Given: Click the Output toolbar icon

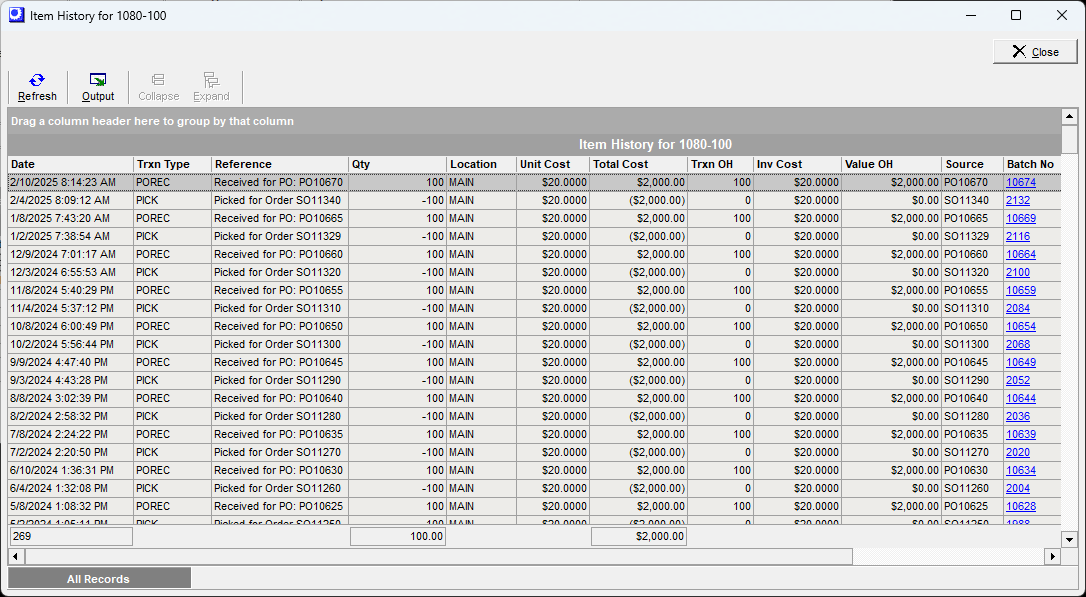Looking at the screenshot, I should click(x=97, y=85).
